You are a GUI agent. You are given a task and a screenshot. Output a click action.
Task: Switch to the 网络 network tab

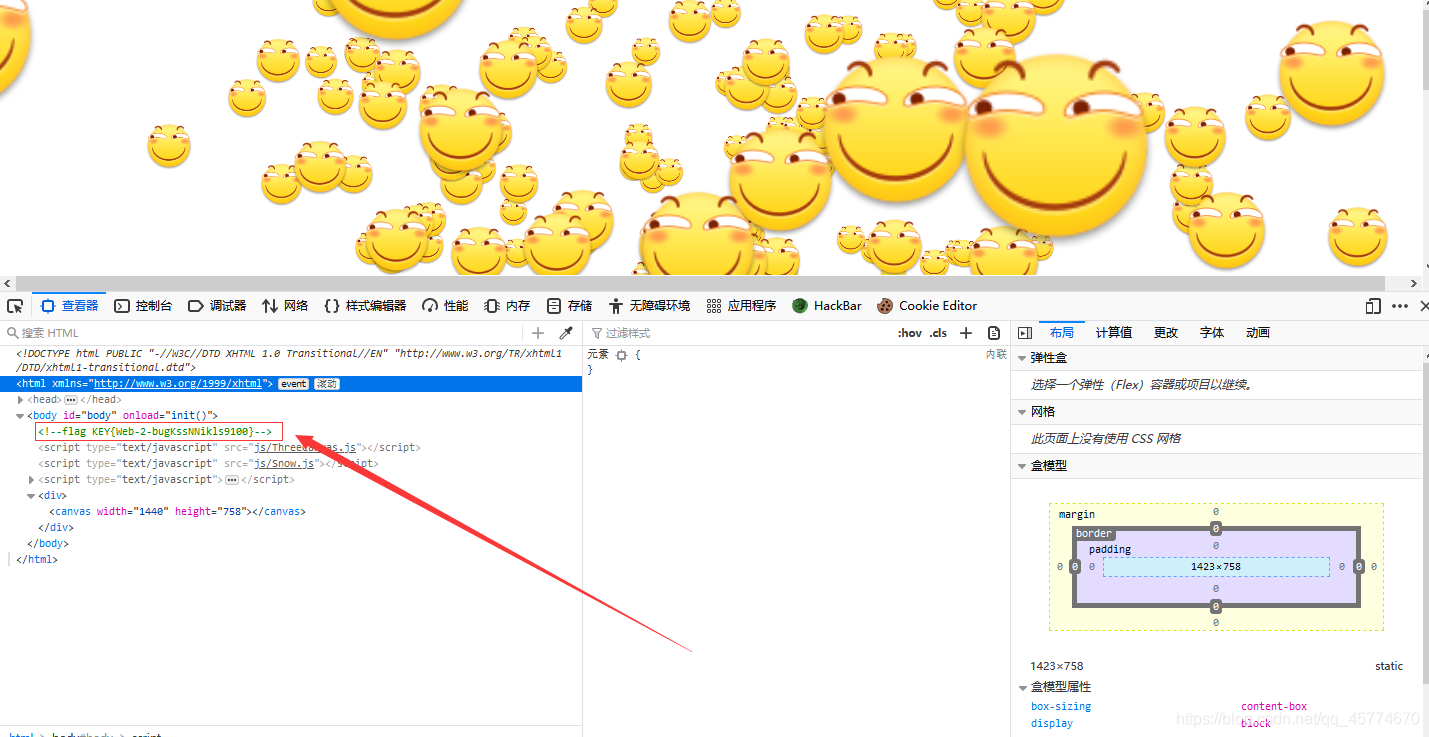pos(285,306)
